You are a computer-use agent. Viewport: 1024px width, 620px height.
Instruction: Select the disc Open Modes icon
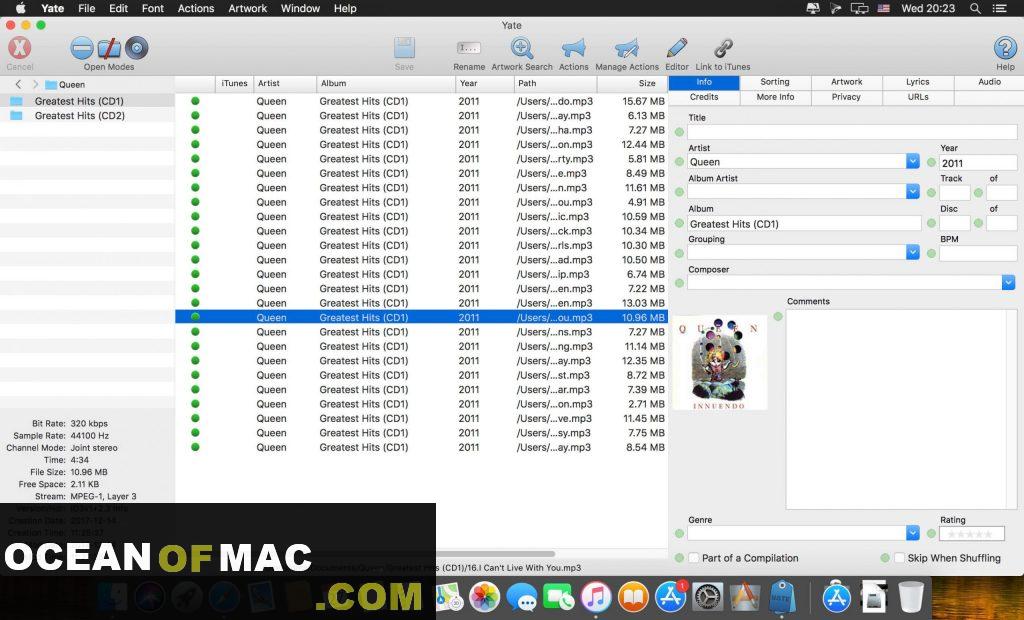136,48
